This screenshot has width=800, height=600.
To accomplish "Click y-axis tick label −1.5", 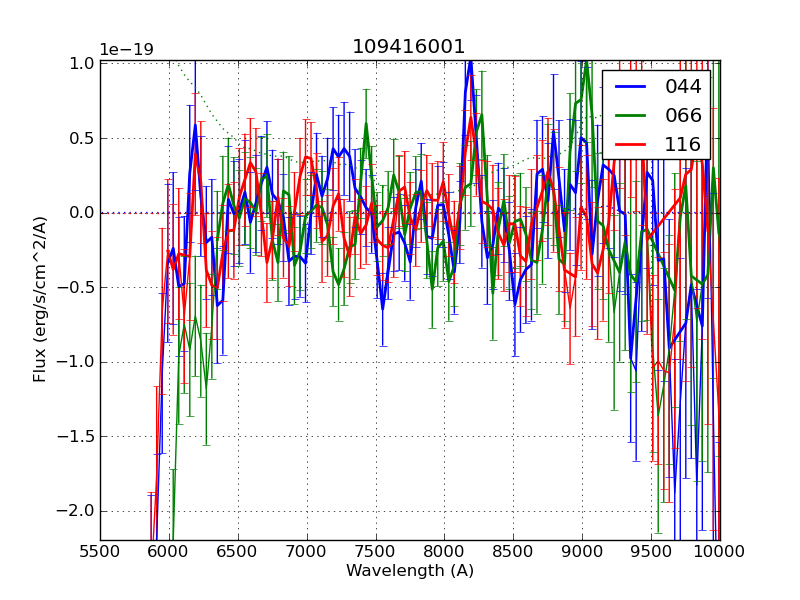I will [x=78, y=436].
